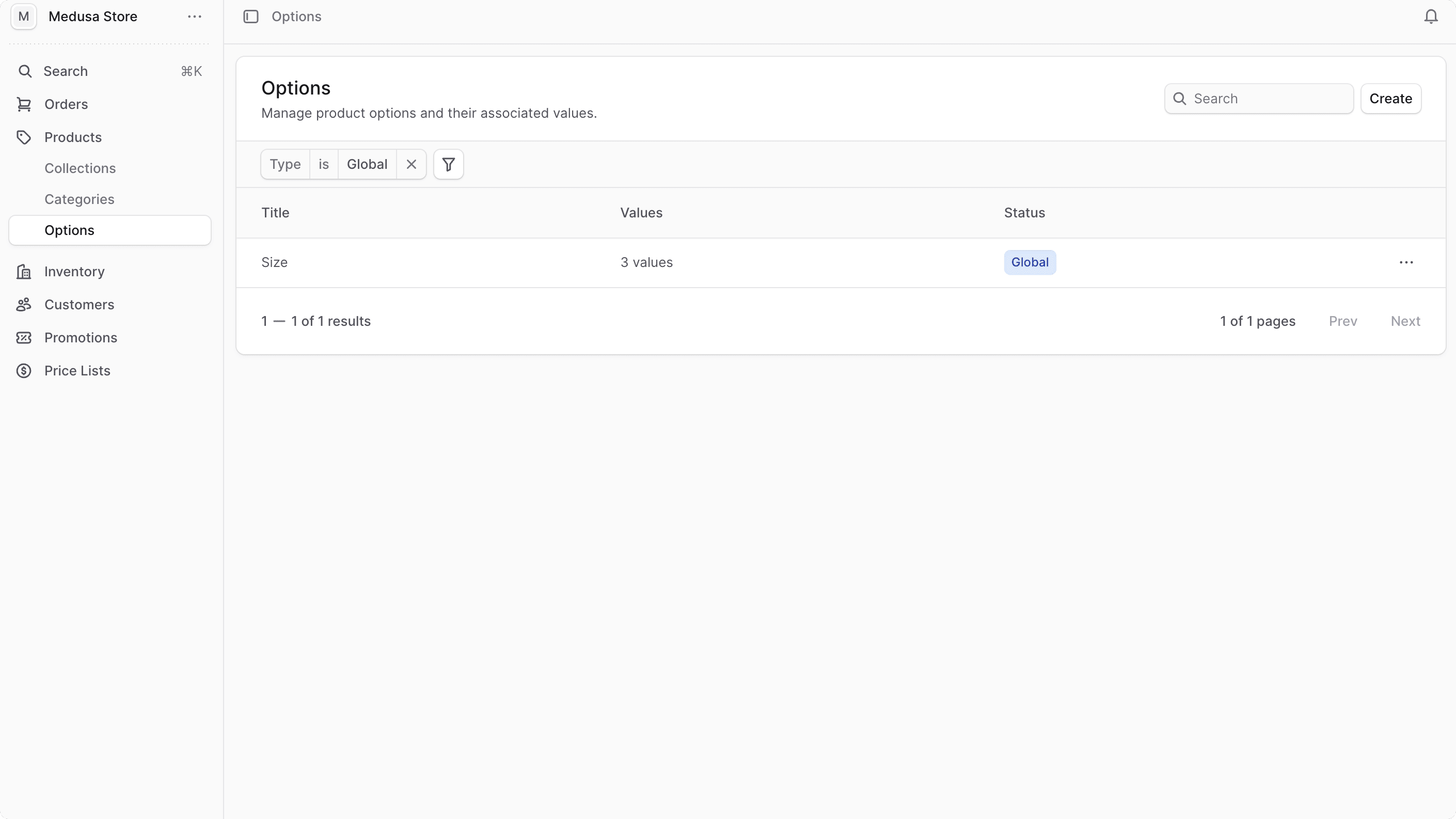Open the Size row actions menu
The height and width of the screenshot is (819, 1456).
[x=1406, y=262]
